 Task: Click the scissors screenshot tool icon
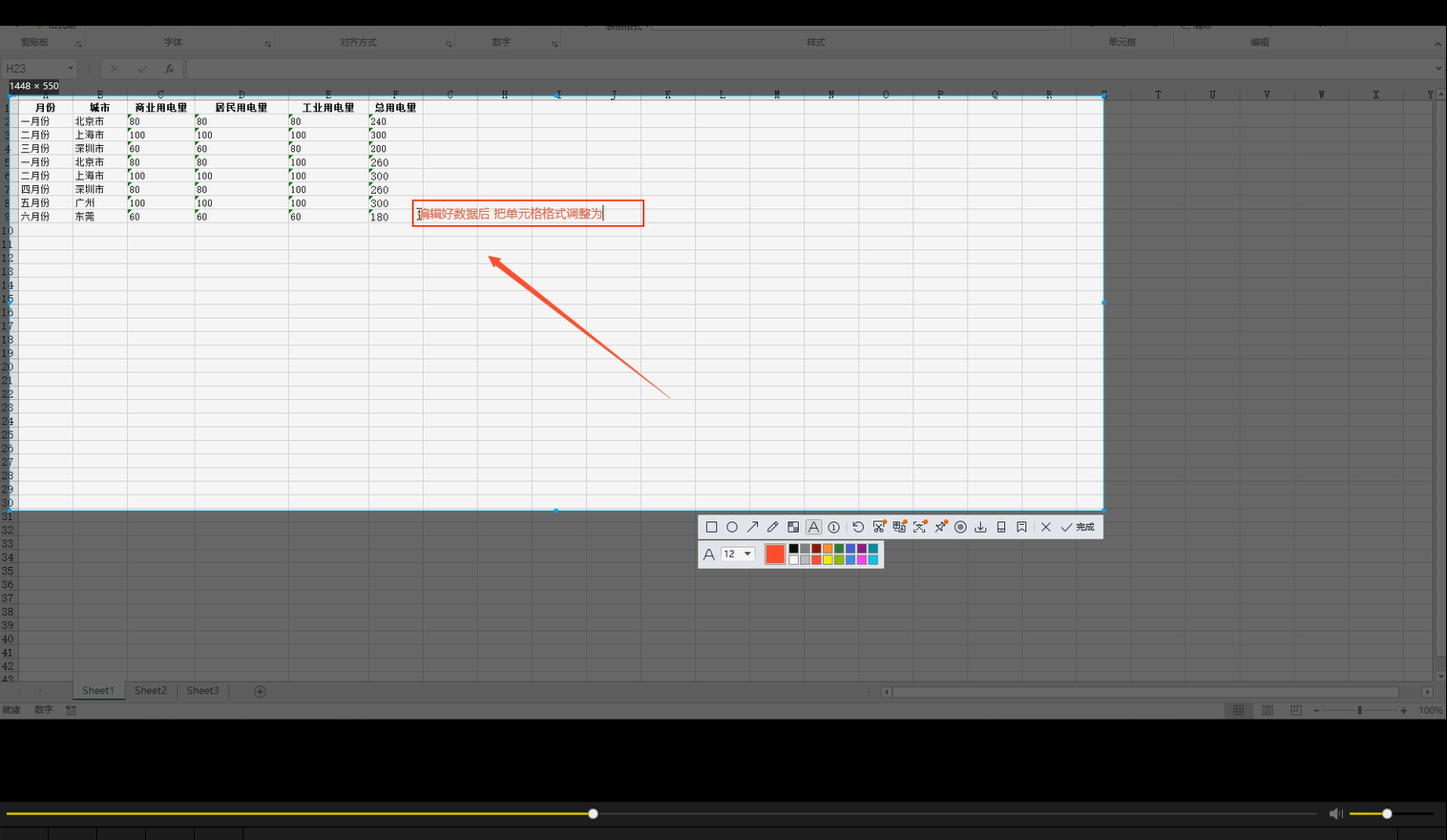(x=879, y=527)
